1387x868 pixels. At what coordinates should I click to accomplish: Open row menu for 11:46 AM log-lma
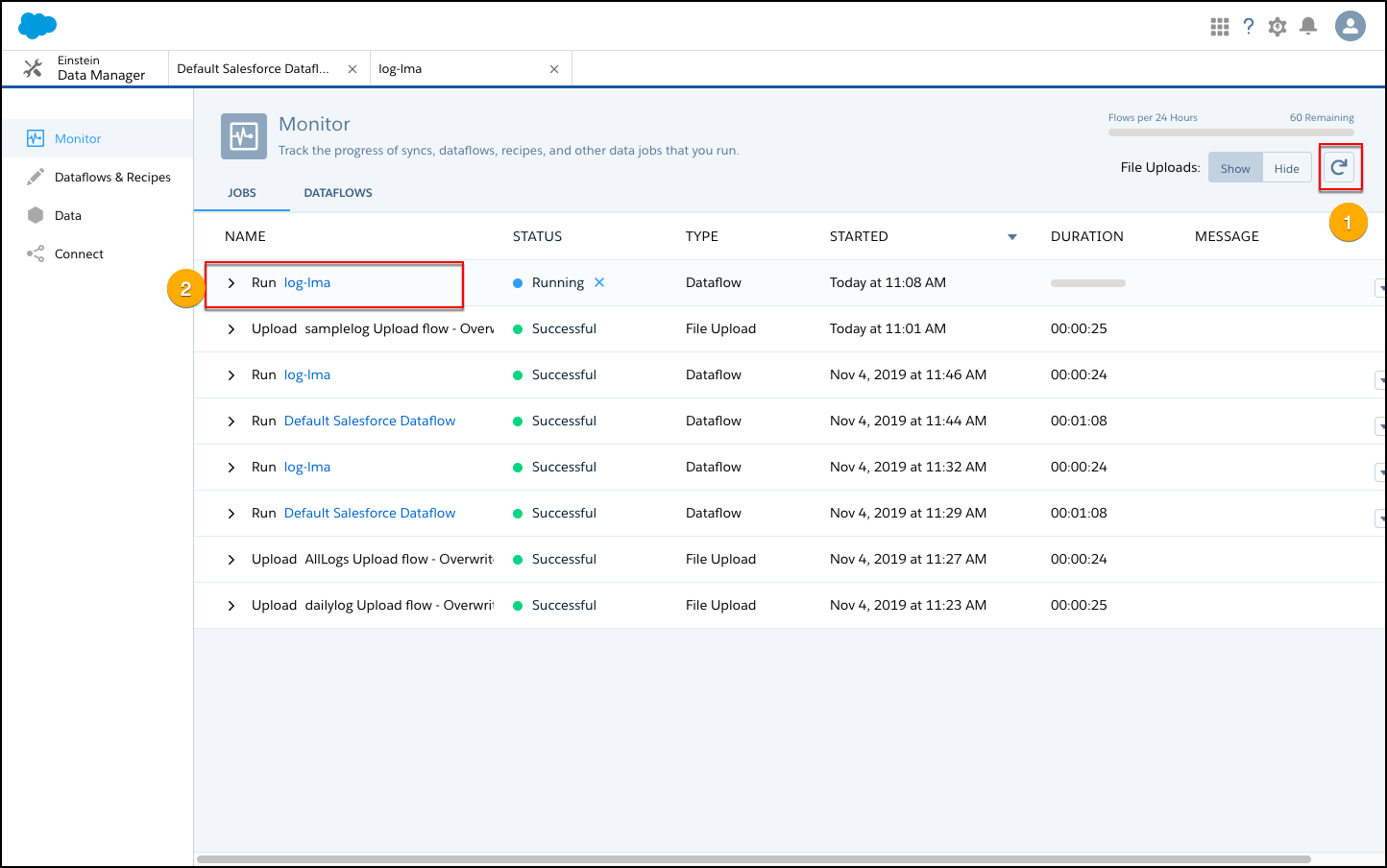pos(1380,380)
